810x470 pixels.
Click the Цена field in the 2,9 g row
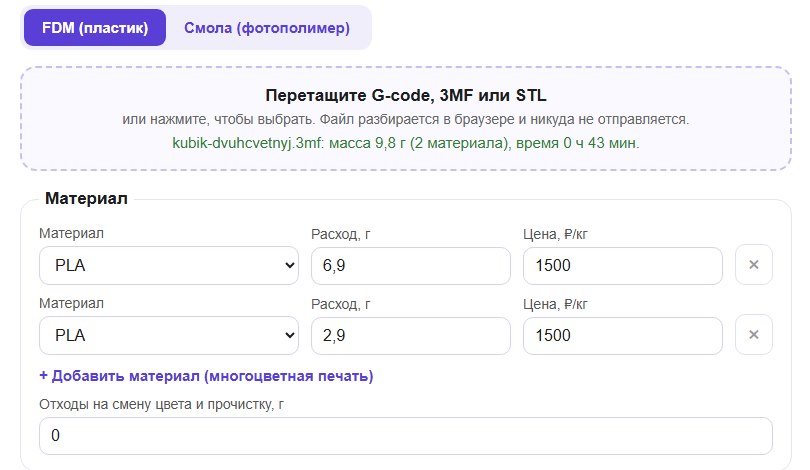pyautogui.click(x=622, y=336)
